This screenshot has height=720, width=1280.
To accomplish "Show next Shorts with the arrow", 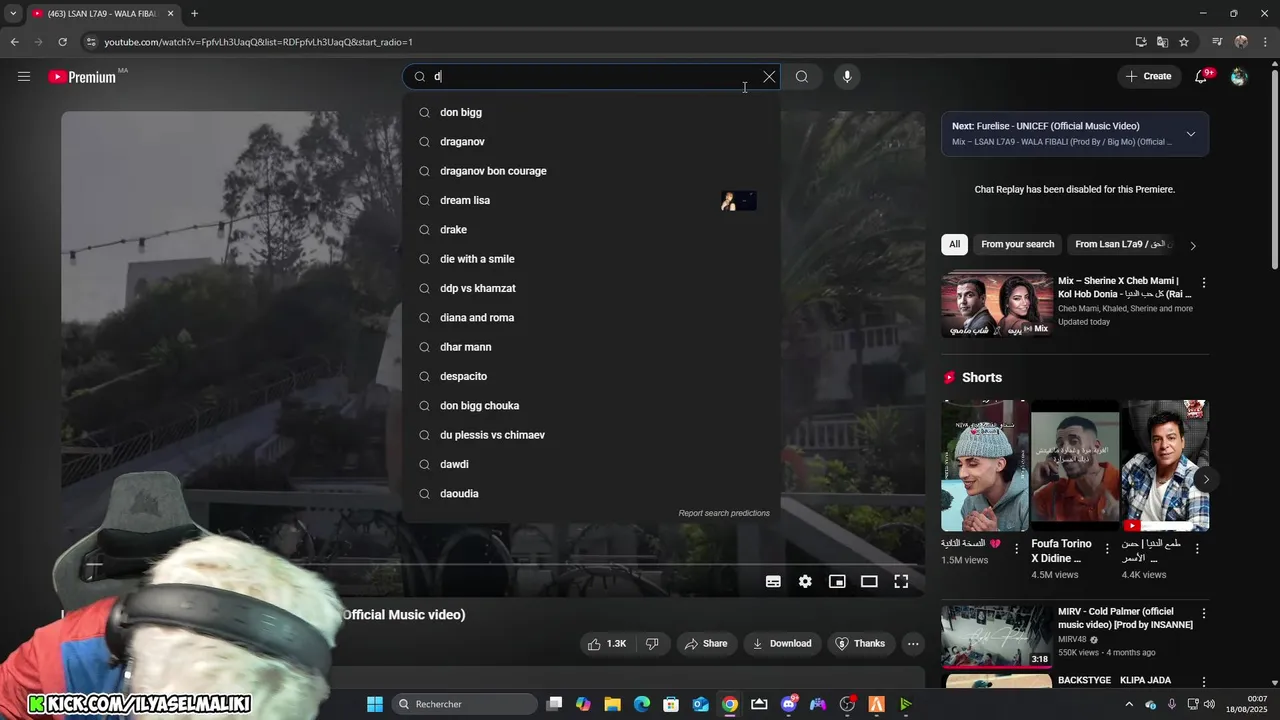I will point(1206,480).
